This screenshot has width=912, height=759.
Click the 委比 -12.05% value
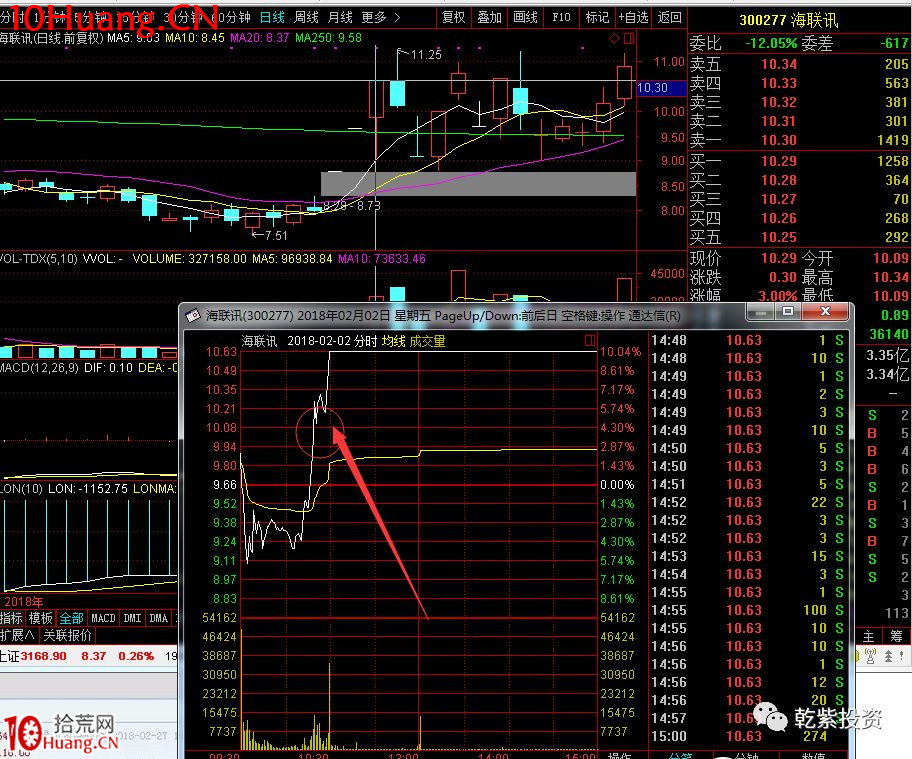coord(771,44)
